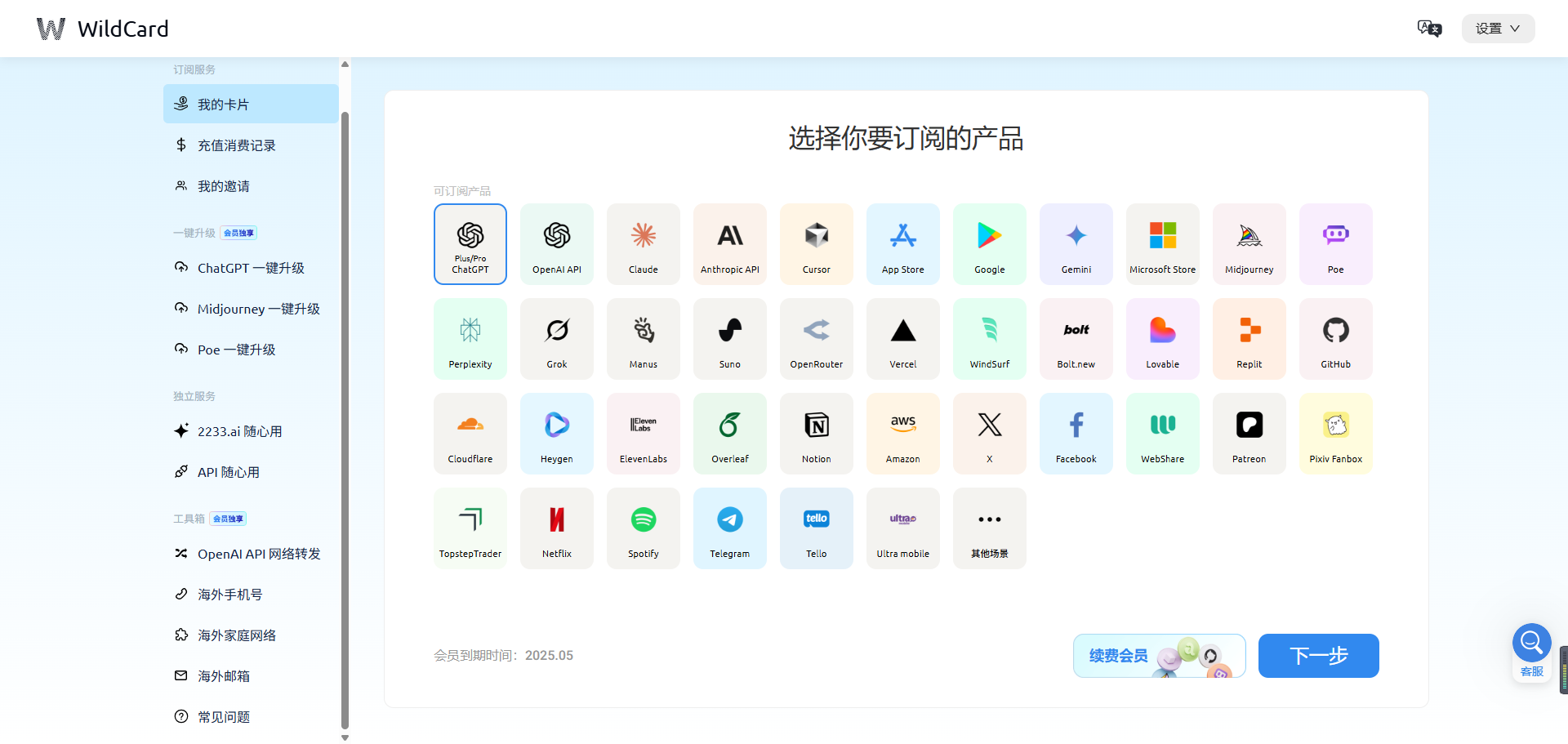Open Poe 一键升级
1568x744 pixels.
click(251, 349)
